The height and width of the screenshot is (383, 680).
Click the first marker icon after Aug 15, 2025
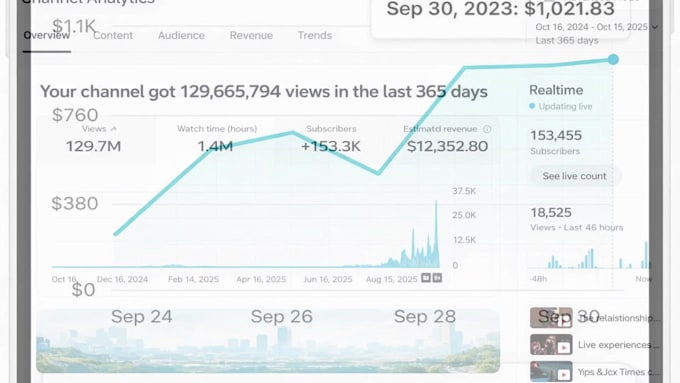point(426,278)
